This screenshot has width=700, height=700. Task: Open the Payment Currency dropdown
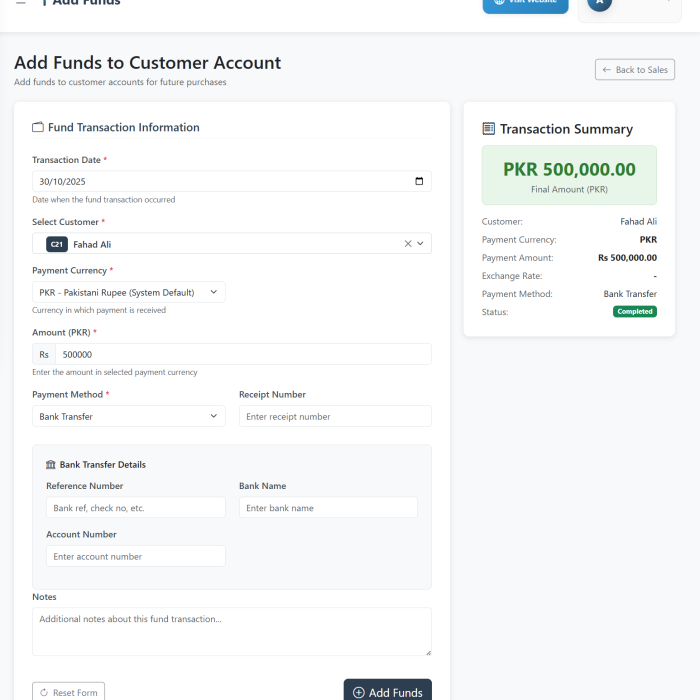[128, 292]
